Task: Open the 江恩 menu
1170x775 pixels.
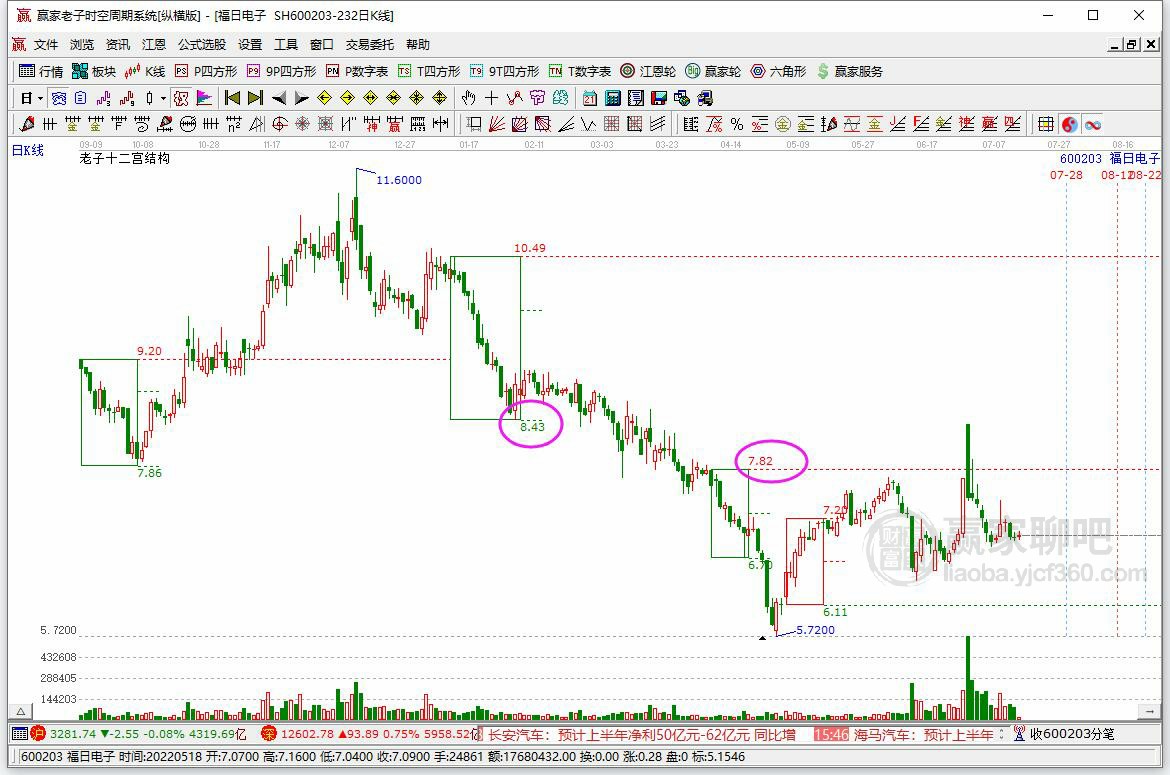Action: pyautogui.click(x=154, y=45)
